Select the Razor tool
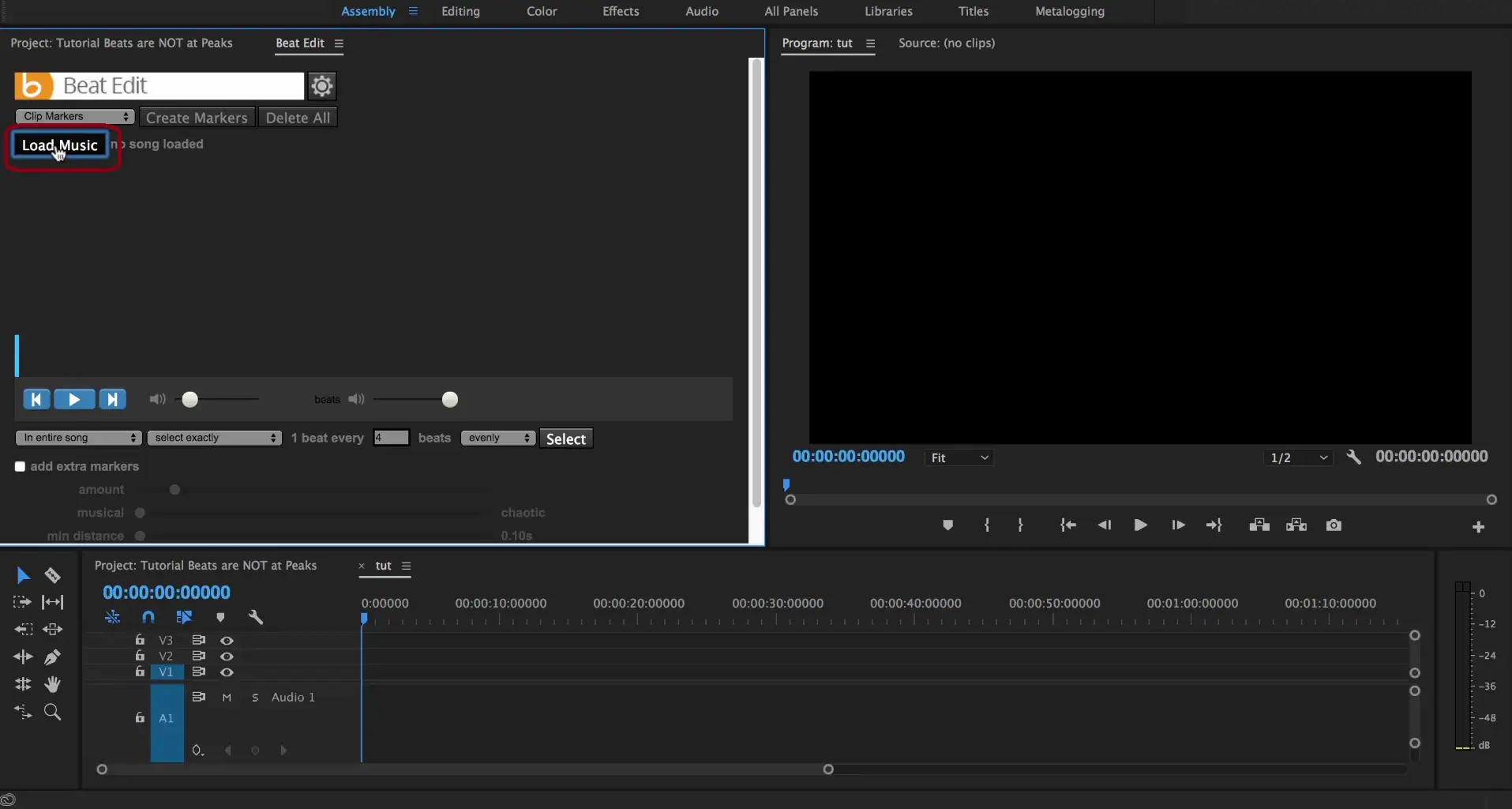This screenshot has width=1512, height=809. (52, 575)
